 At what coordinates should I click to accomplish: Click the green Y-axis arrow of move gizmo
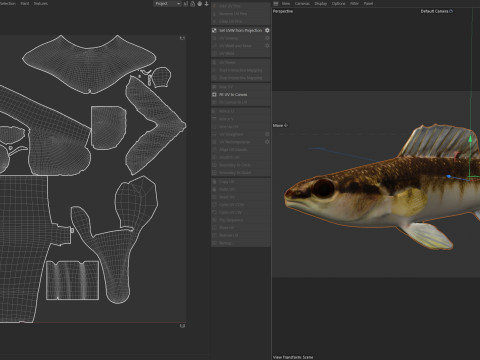(470, 139)
